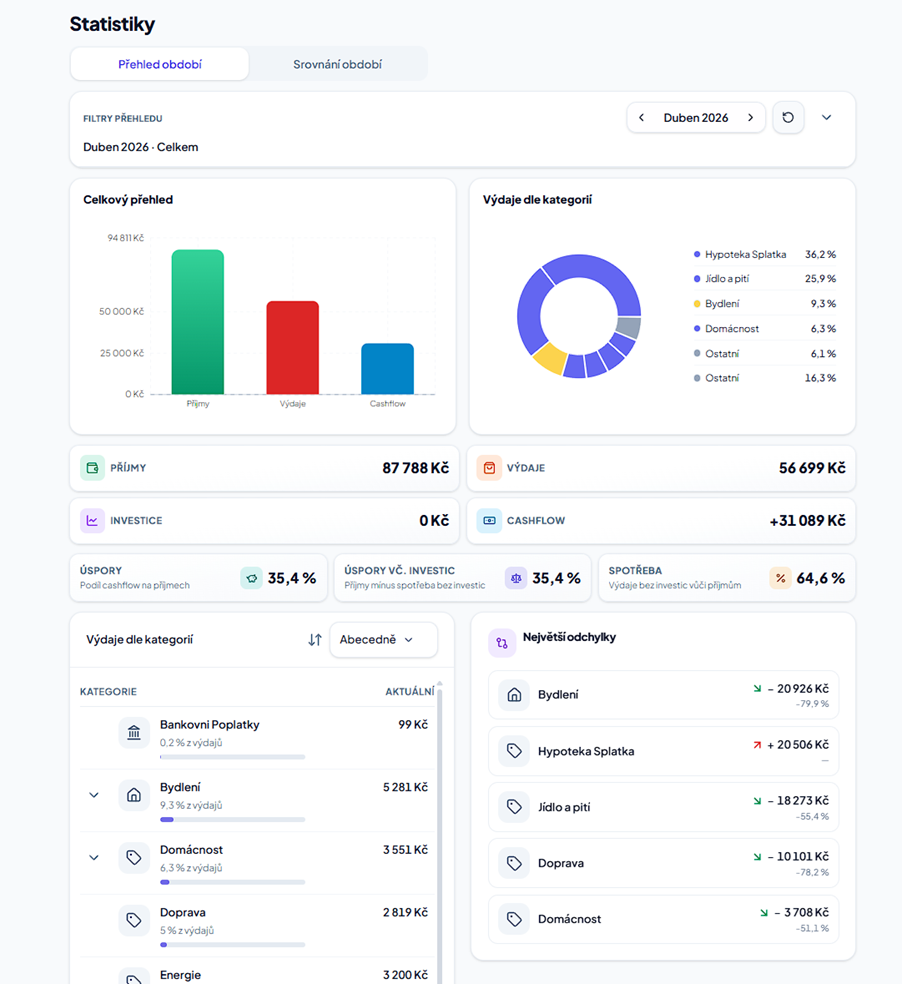Image resolution: width=902 pixels, height=984 pixels.
Task: Open the Doprava deviation entry
Action: click(663, 863)
